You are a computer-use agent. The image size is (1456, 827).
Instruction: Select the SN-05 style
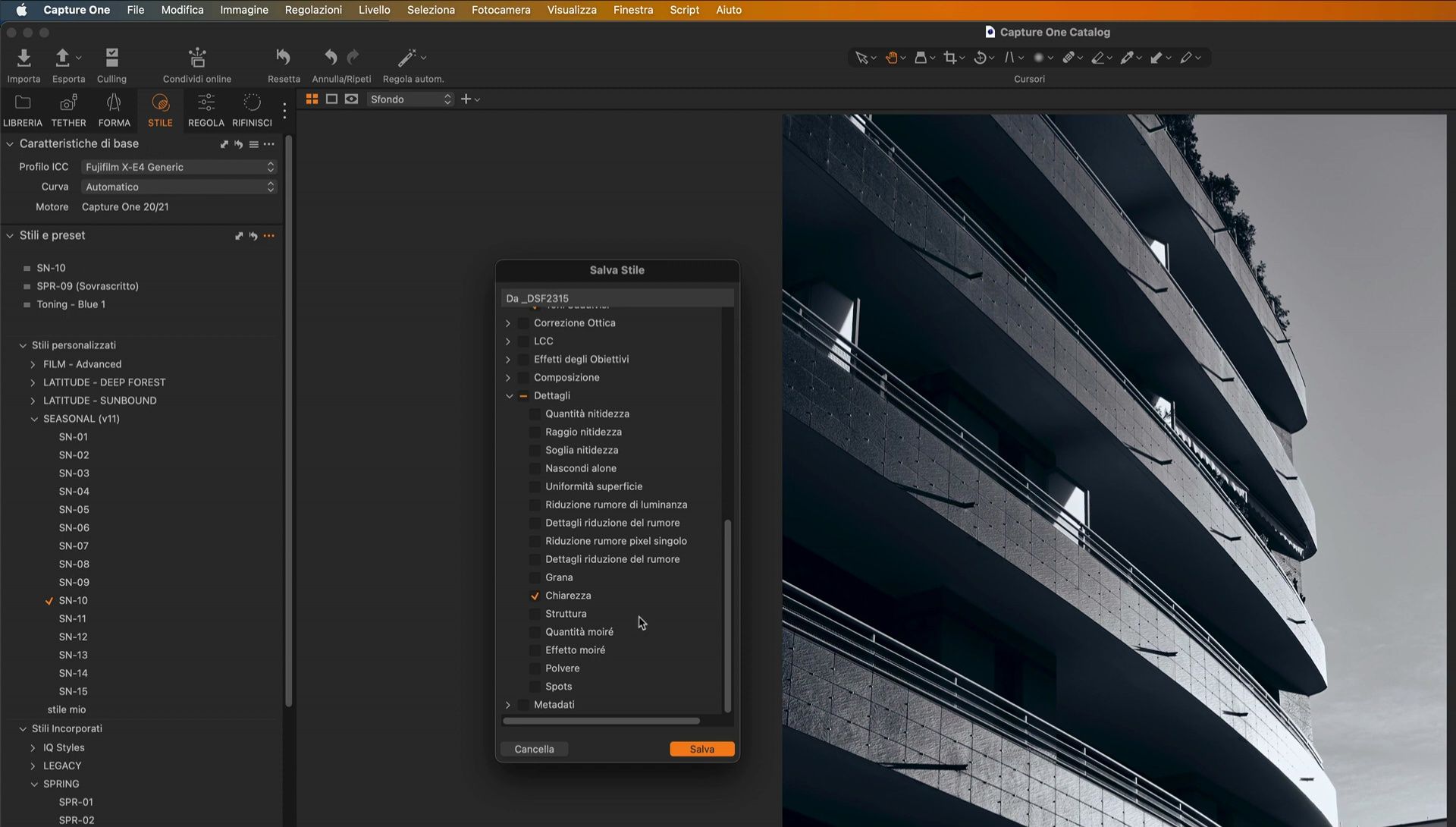[74, 510]
